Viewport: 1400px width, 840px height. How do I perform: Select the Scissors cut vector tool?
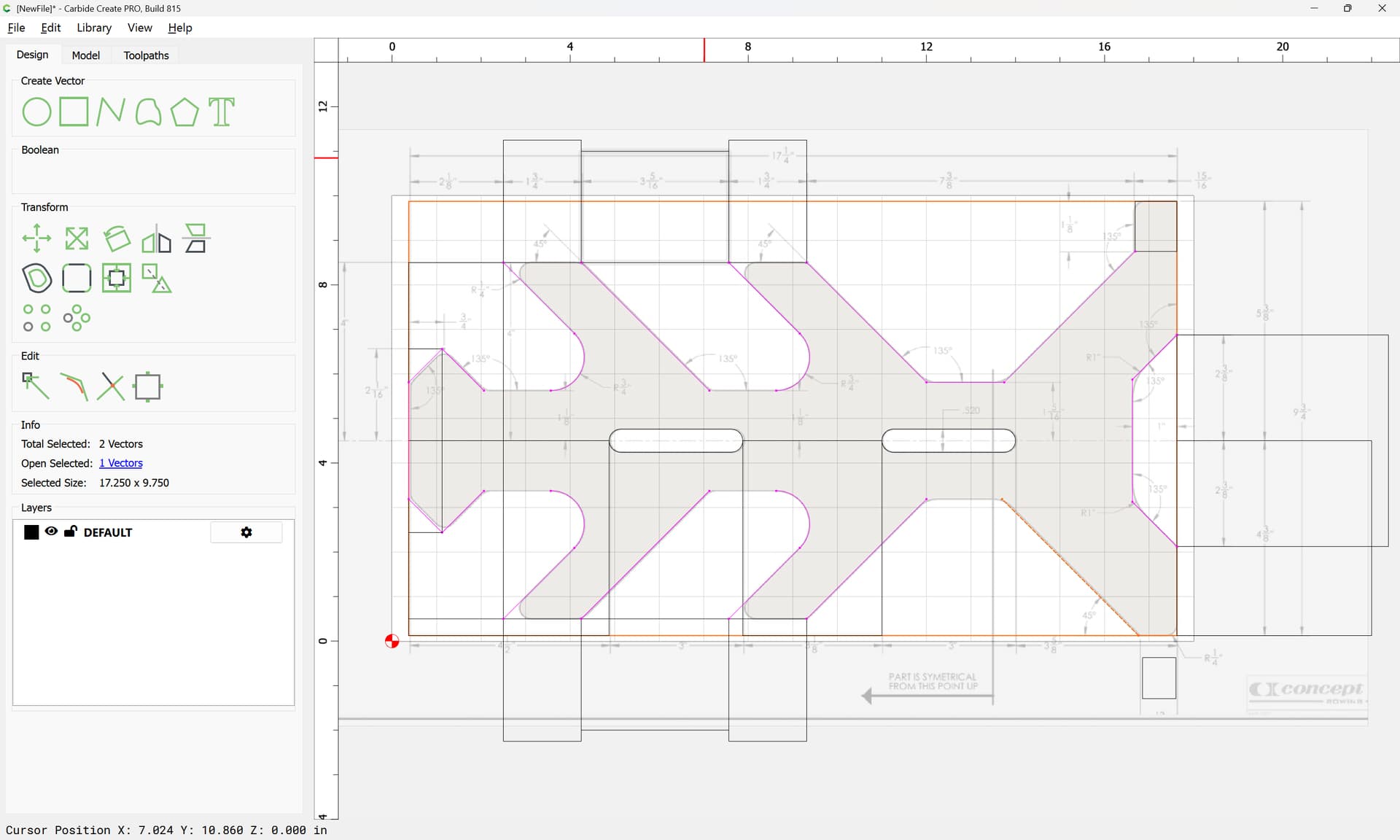click(111, 386)
